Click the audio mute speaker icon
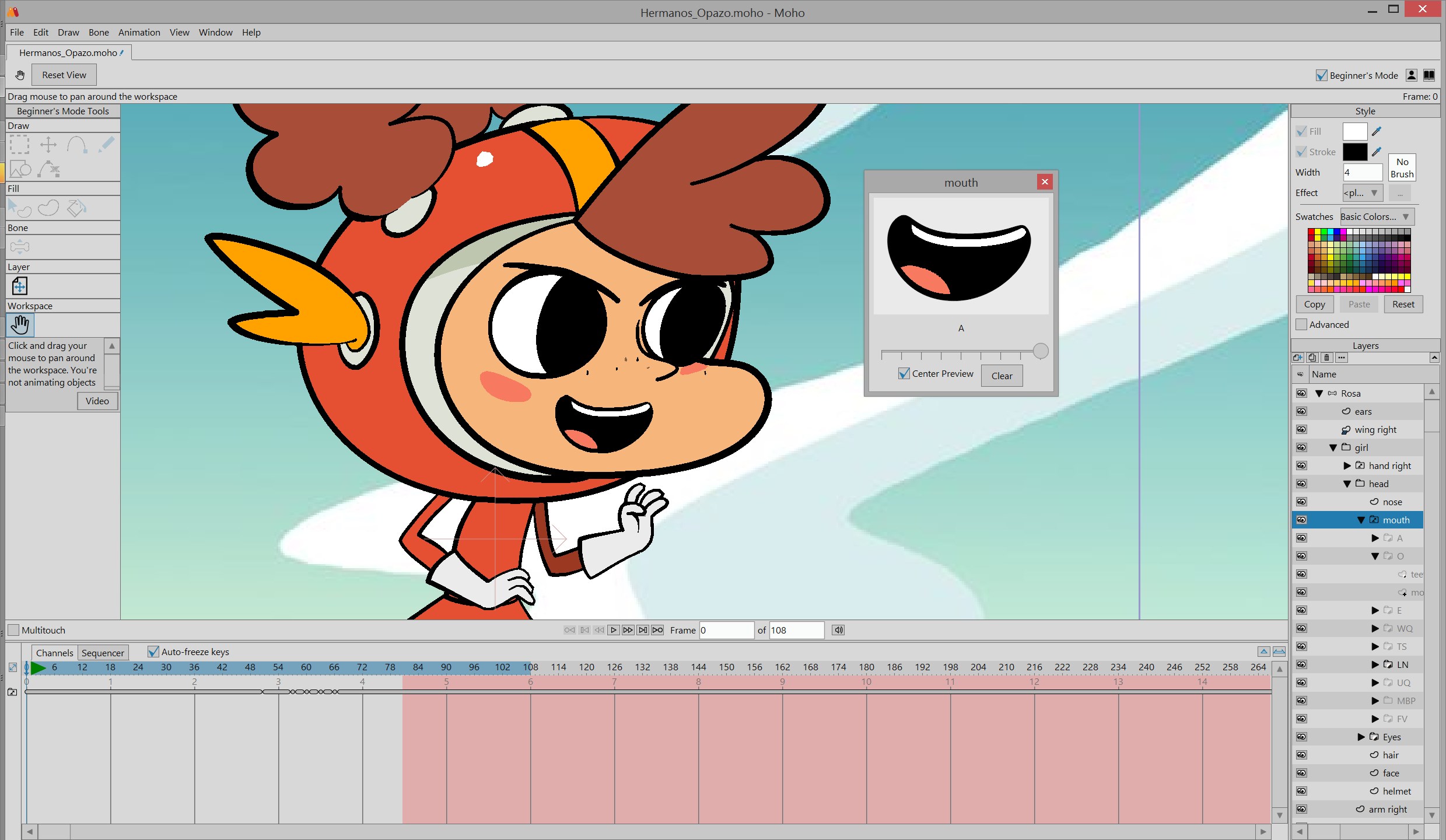 tap(838, 630)
